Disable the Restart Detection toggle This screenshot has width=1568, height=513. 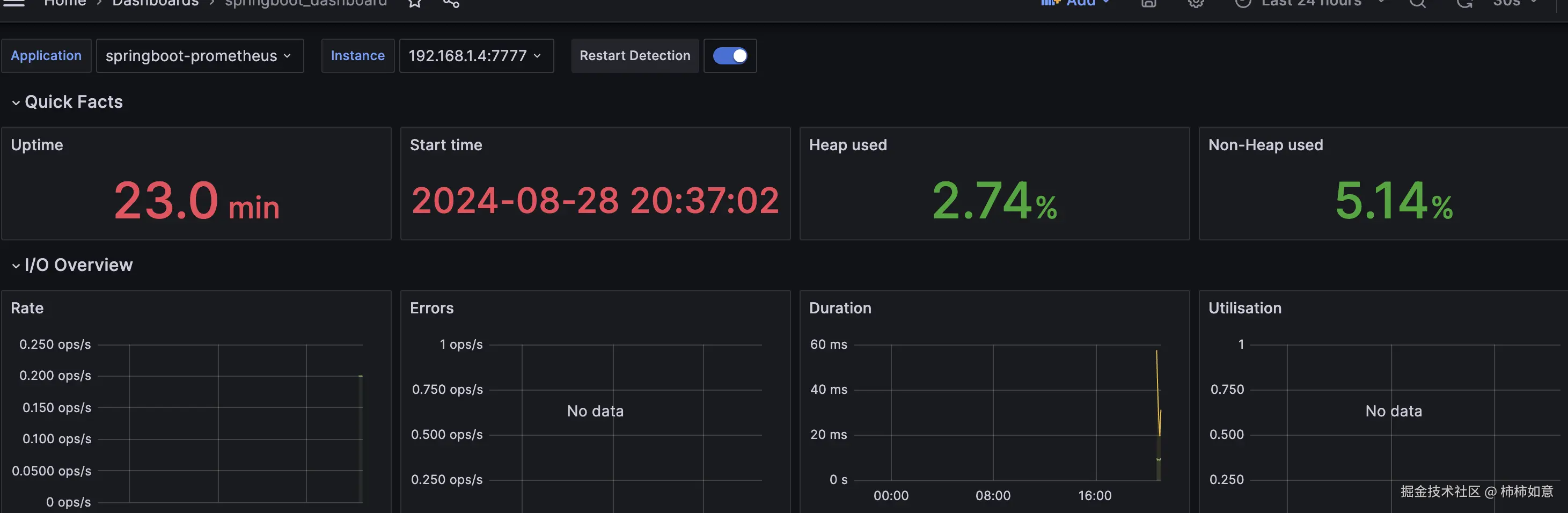pyautogui.click(x=730, y=55)
